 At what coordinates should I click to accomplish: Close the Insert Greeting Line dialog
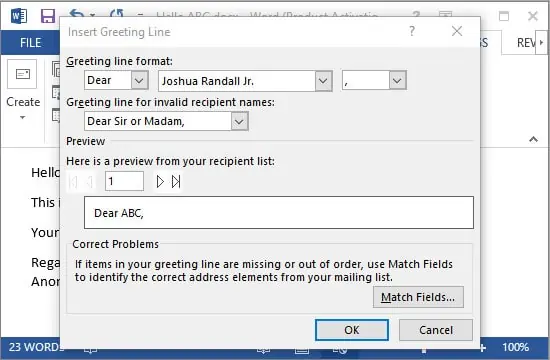[457, 31]
